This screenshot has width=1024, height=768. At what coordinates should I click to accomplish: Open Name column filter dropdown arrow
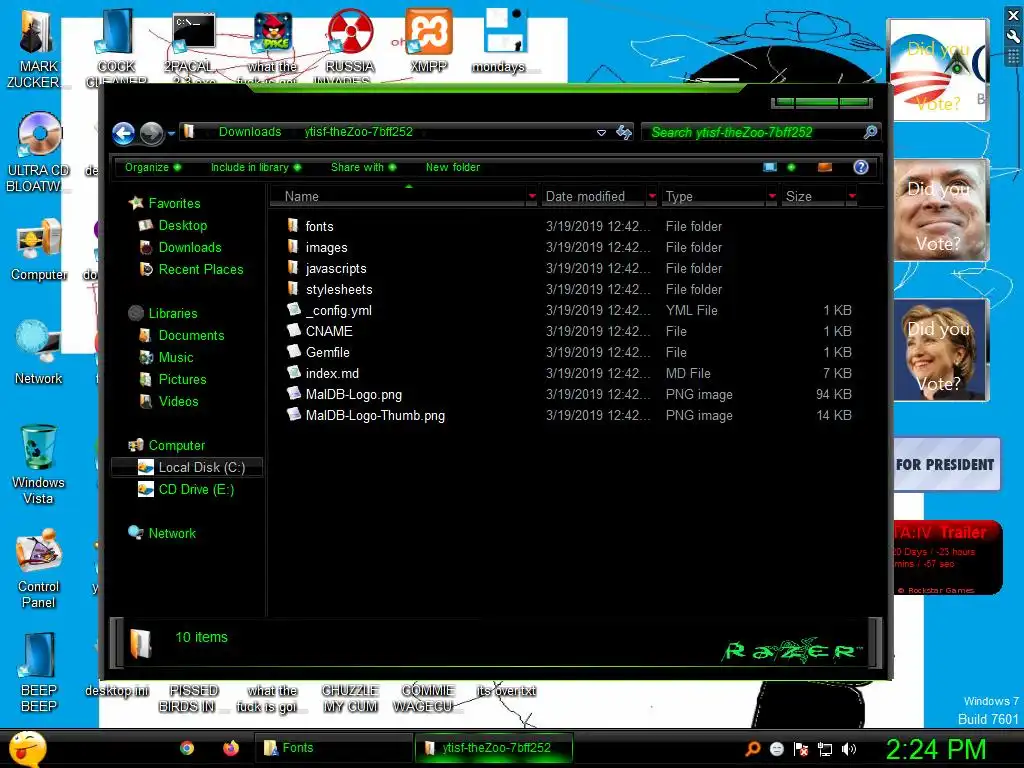pyautogui.click(x=532, y=197)
